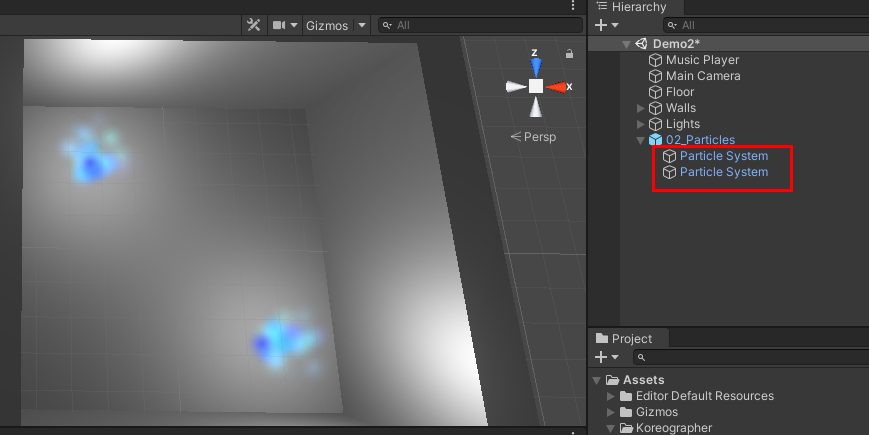Image resolution: width=869 pixels, height=435 pixels.
Task: Collapse the Koreographer folder
Action: [611, 428]
